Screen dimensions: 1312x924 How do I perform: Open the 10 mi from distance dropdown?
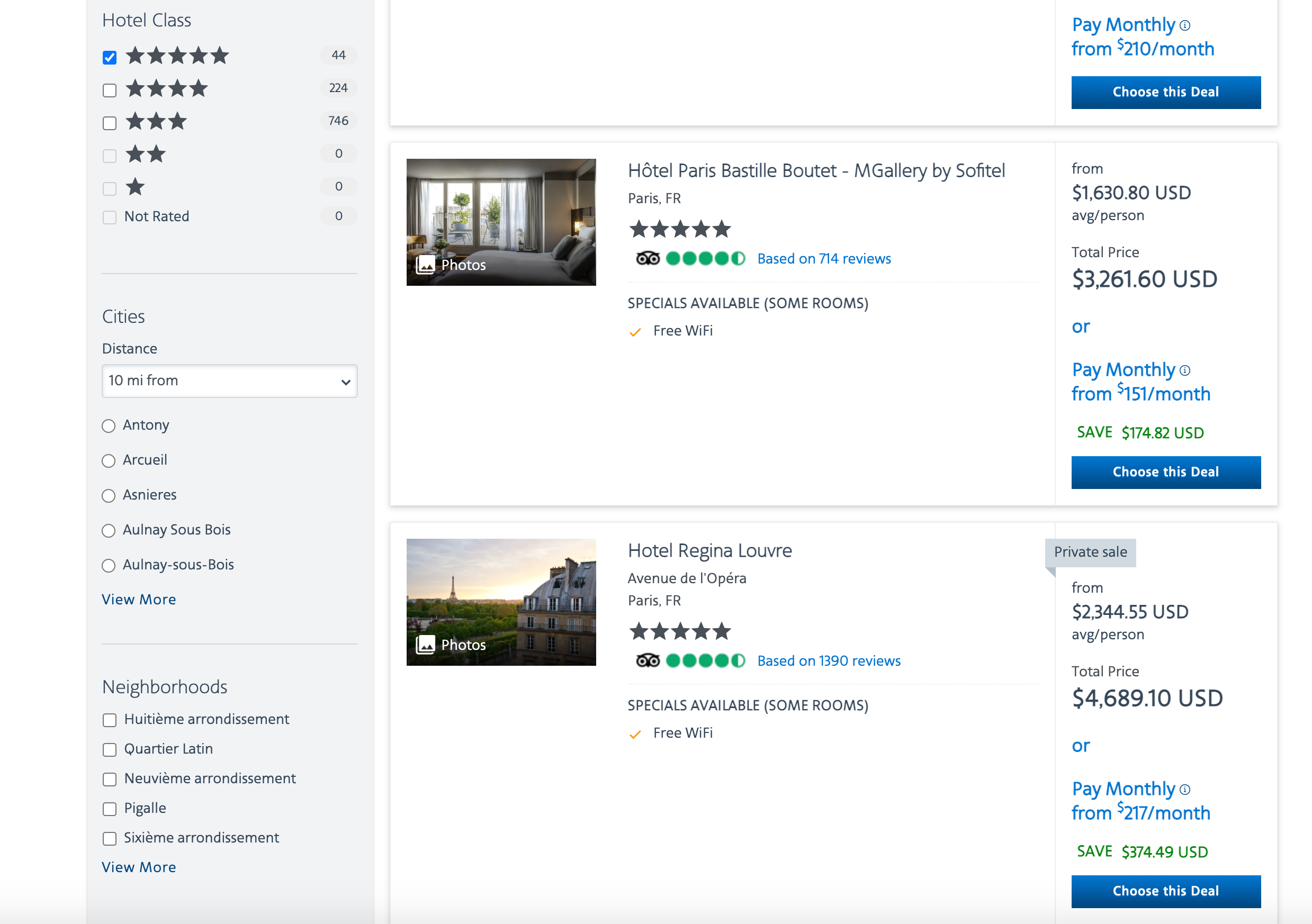pyautogui.click(x=229, y=381)
